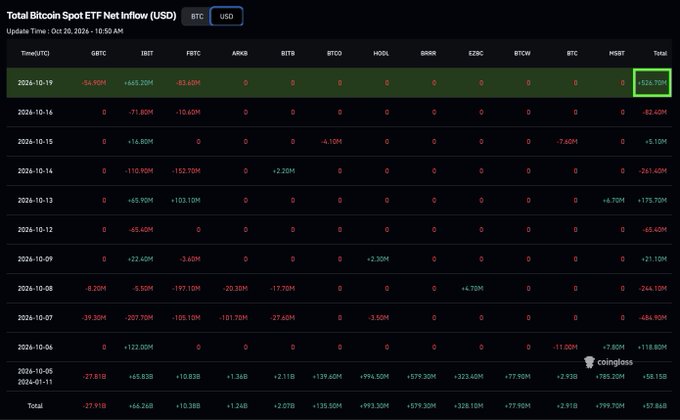Click the HODL column header

(x=381, y=53)
